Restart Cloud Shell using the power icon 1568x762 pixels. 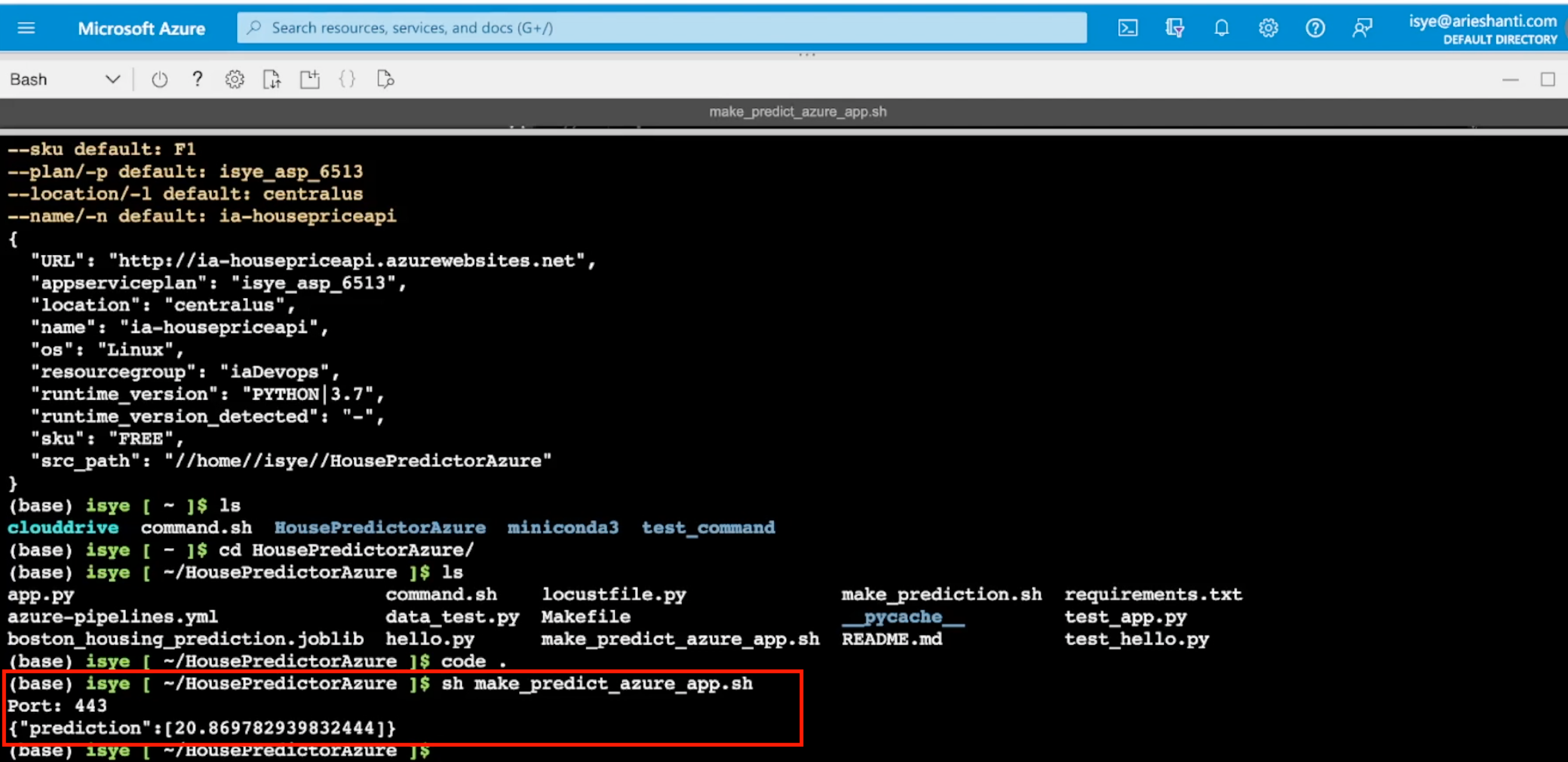click(x=159, y=78)
